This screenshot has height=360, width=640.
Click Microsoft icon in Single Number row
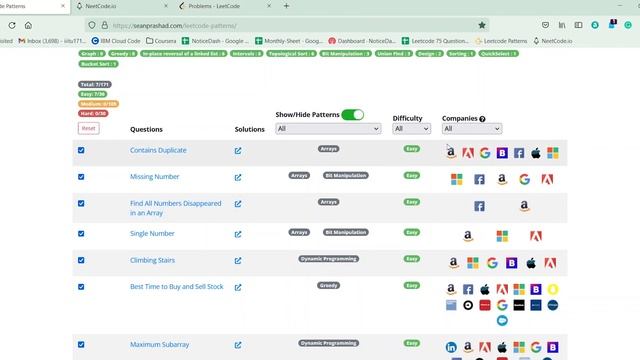click(502, 236)
